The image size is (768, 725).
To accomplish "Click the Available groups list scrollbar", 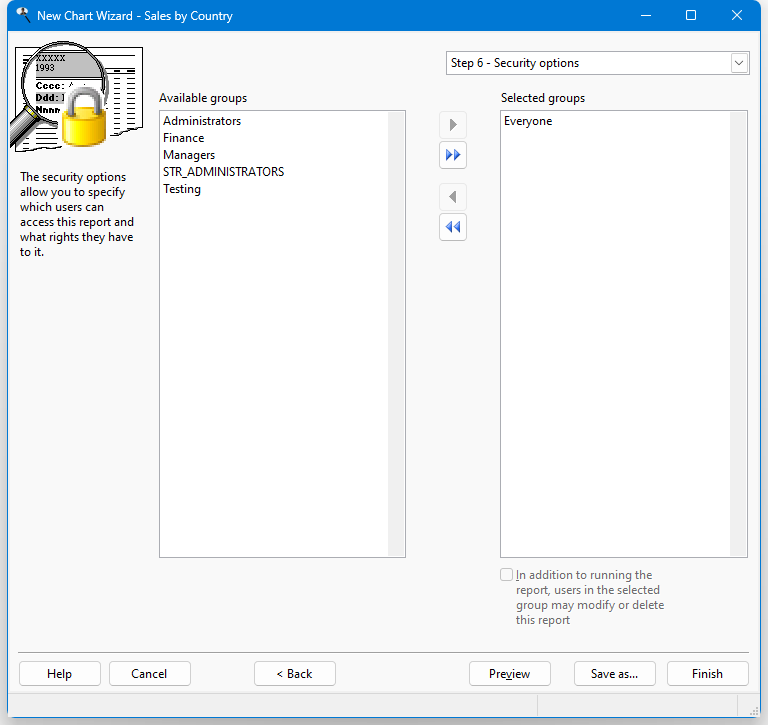I will pyautogui.click(x=396, y=334).
